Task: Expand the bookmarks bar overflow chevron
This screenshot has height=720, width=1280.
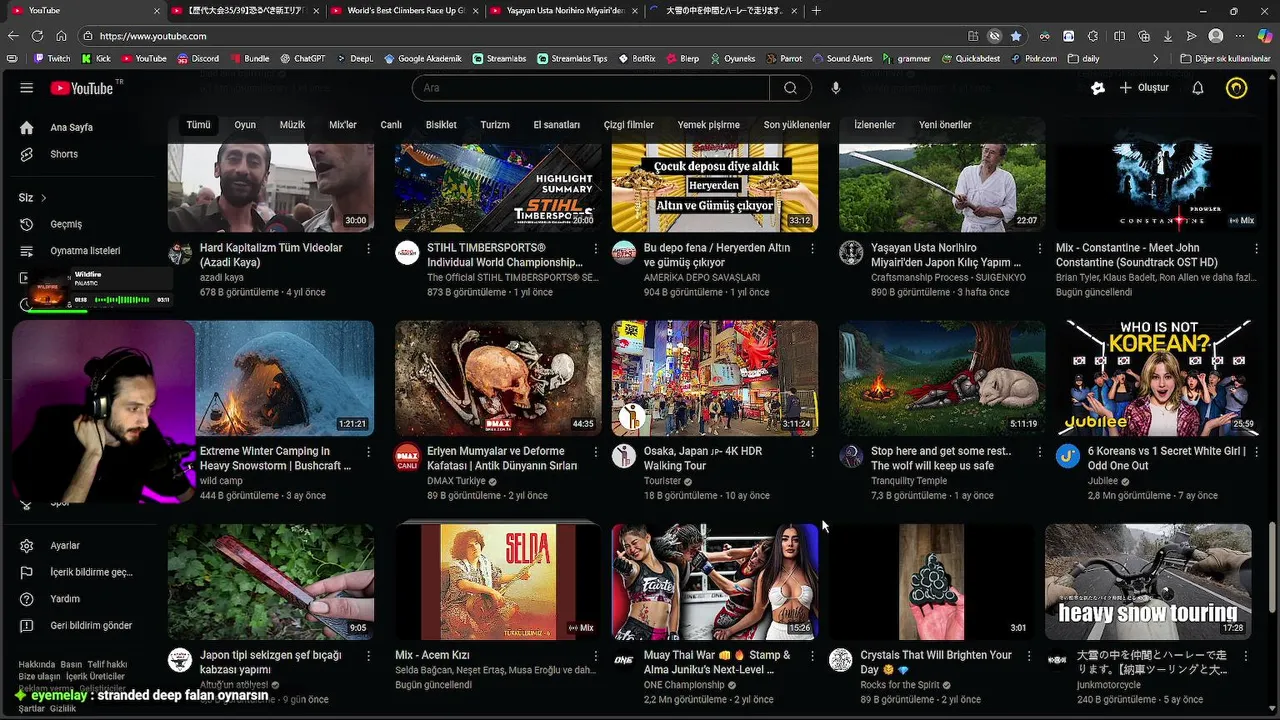Action: (1156, 59)
